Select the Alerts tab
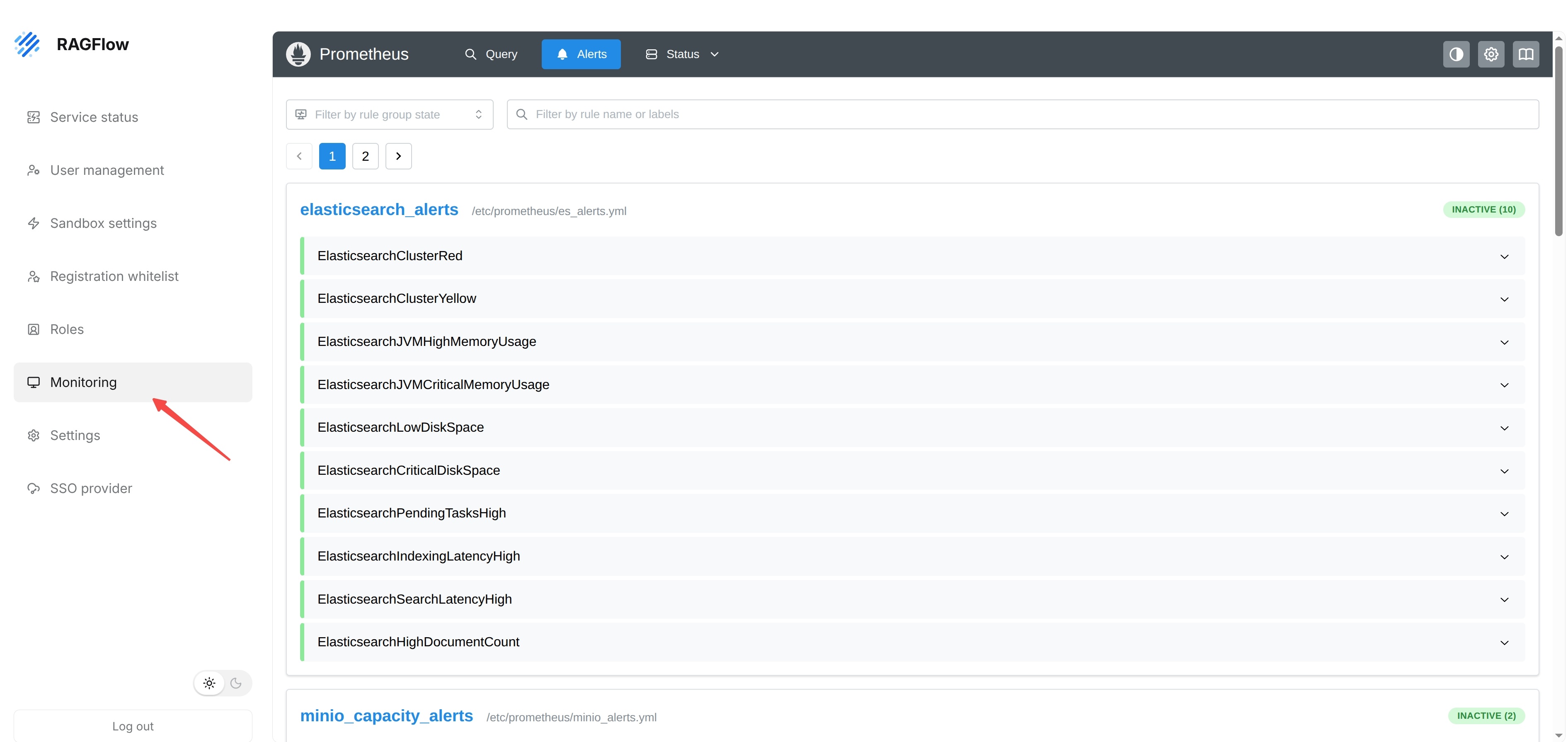The width and height of the screenshot is (1568, 742). pyautogui.click(x=581, y=54)
